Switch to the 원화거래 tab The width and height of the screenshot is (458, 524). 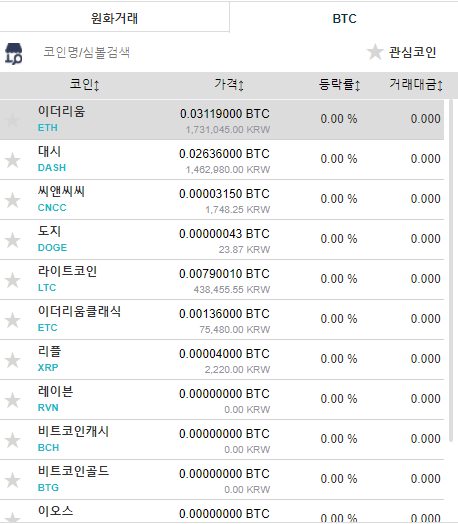[x=115, y=17]
